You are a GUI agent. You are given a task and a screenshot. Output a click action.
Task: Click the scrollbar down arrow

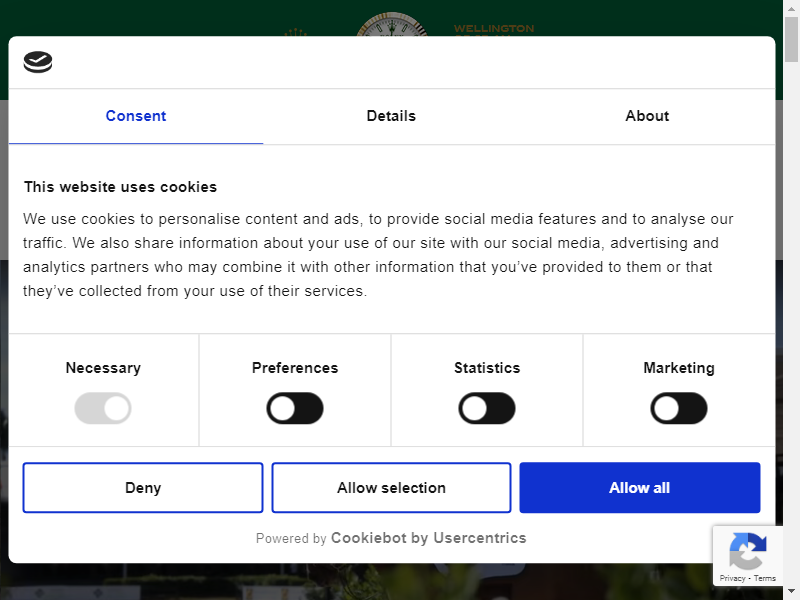pyautogui.click(x=791, y=592)
